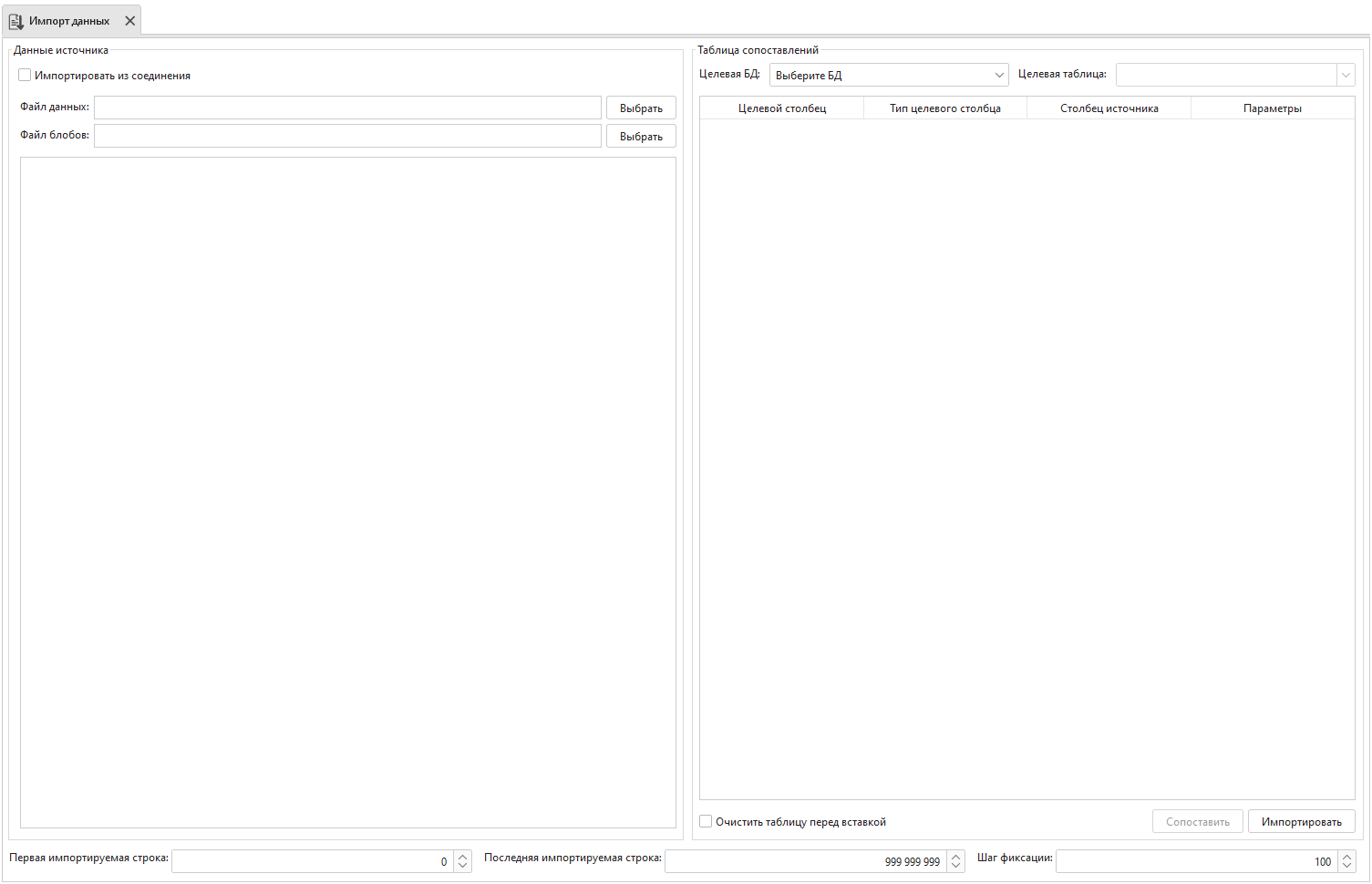The height and width of the screenshot is (884, 1372).
Task: Click the Столбец источника column header
Action: (x=1109, y=108)
